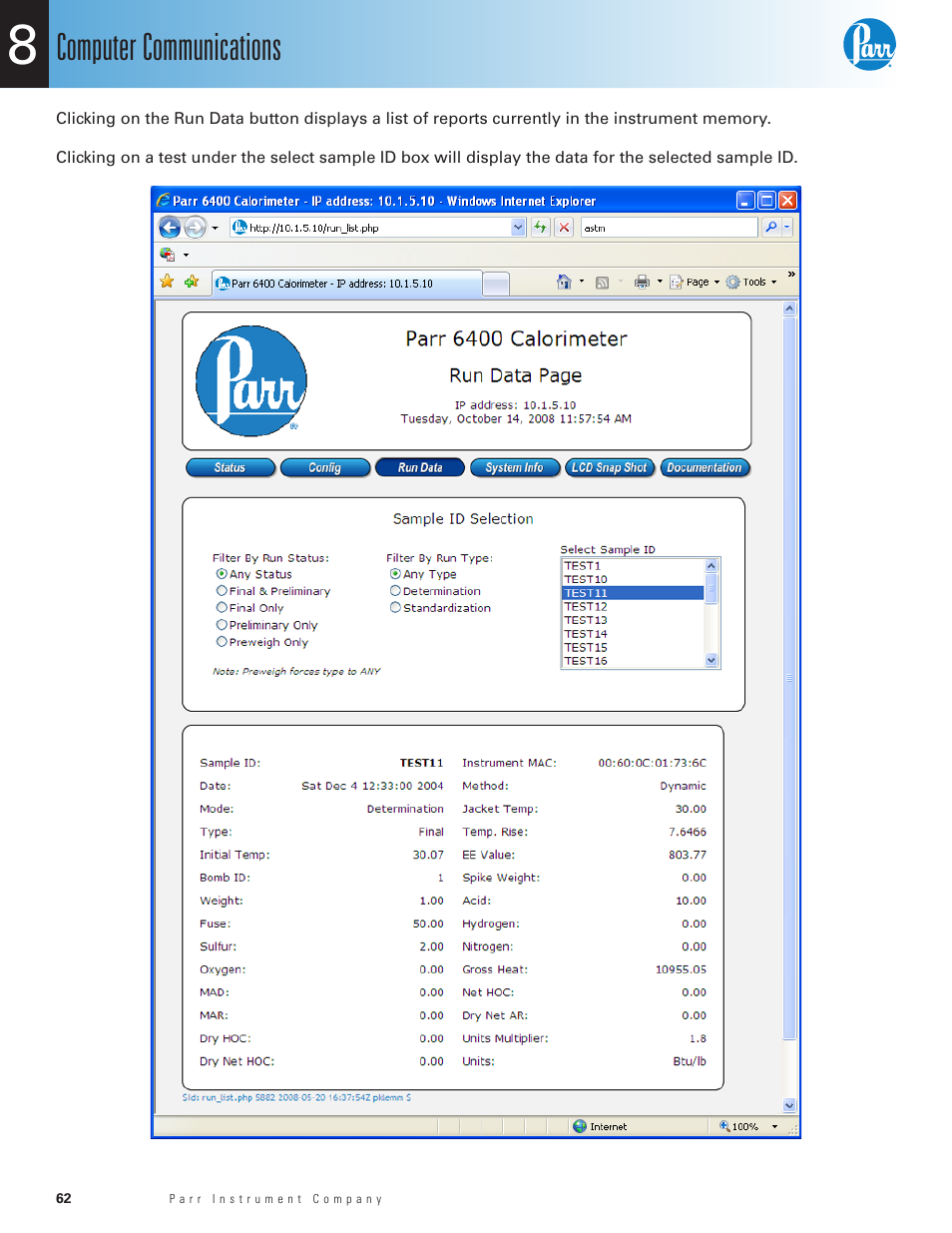Open the System Info page button
The image size is (952, 1233).
coord(515,467)
